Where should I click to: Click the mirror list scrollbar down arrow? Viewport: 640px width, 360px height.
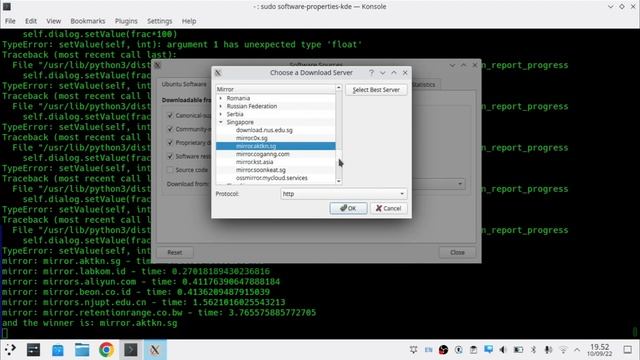[339, 181]
